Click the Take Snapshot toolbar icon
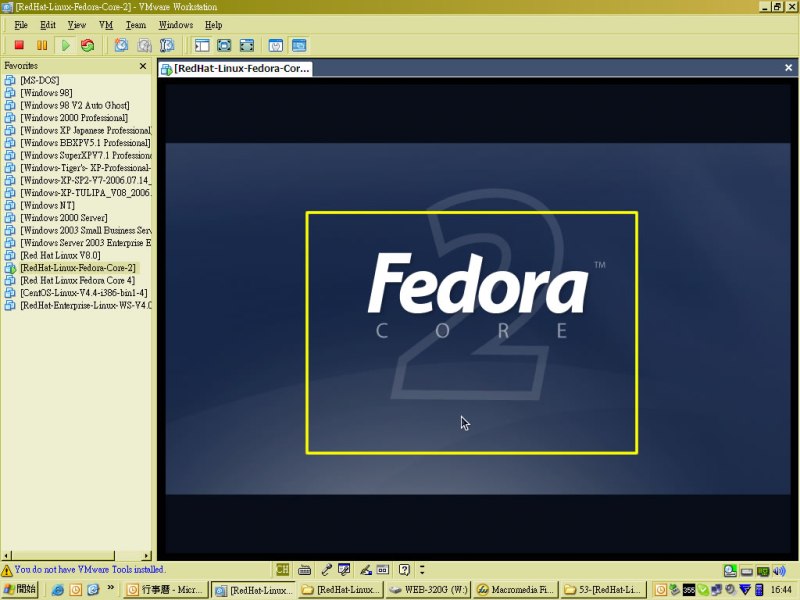The image size is (800, 600). pyautogui.click(x=121, y=45)
